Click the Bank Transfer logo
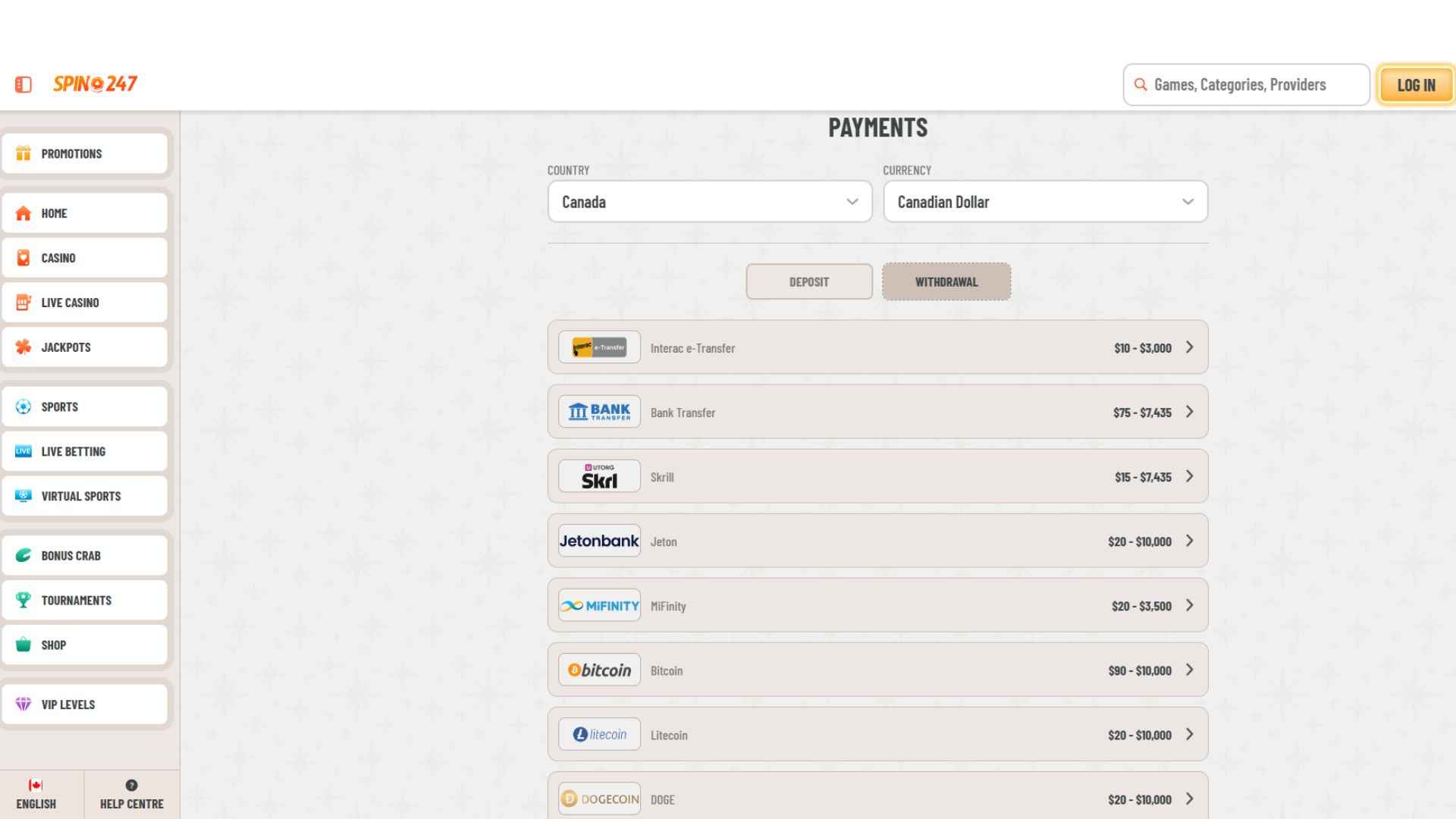Image resolution: width=1456 pixels, height=819 pixels. pos(599,412)
